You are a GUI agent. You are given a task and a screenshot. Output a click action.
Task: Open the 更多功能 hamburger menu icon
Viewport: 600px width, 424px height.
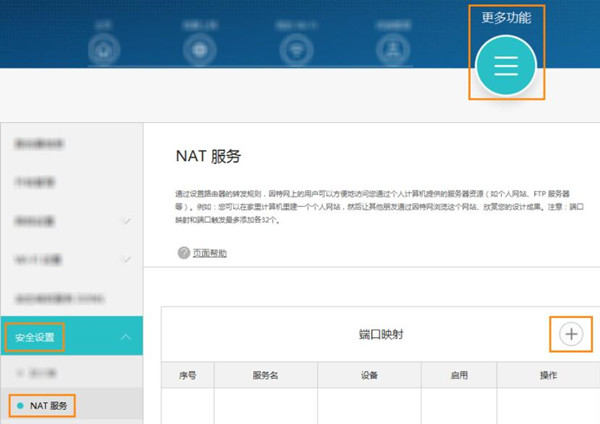(505, 64)
